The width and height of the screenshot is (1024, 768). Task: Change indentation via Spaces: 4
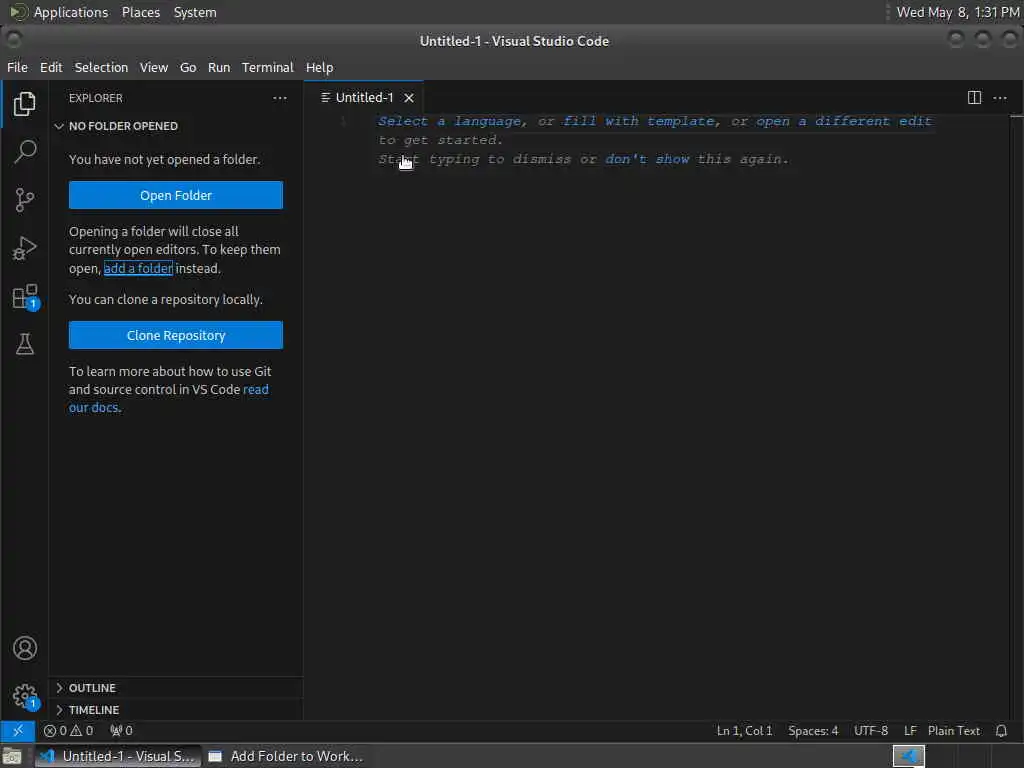point(813,731)
